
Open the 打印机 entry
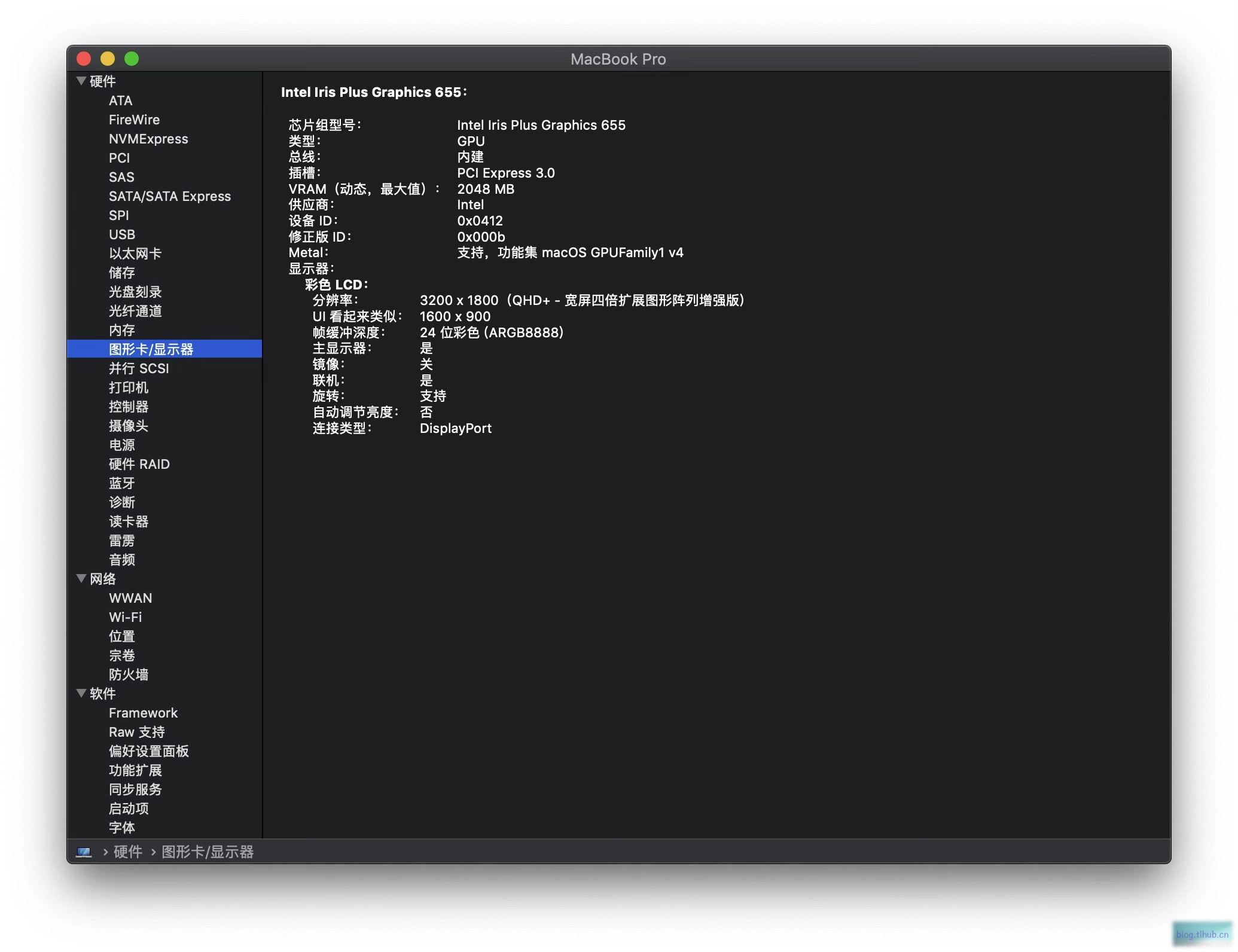[129, 387]
